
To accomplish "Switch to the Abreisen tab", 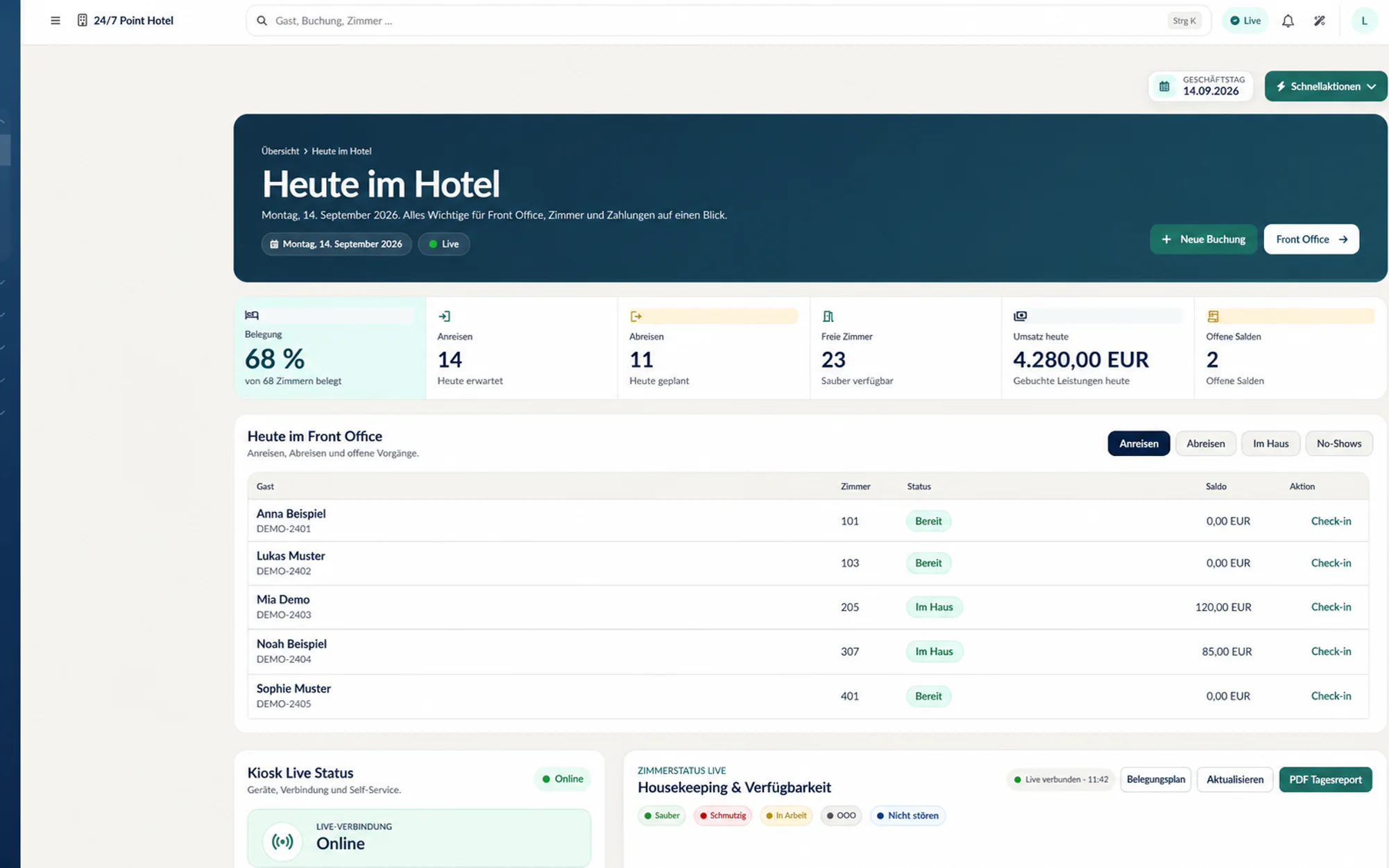I will (x=1205, y=443).
